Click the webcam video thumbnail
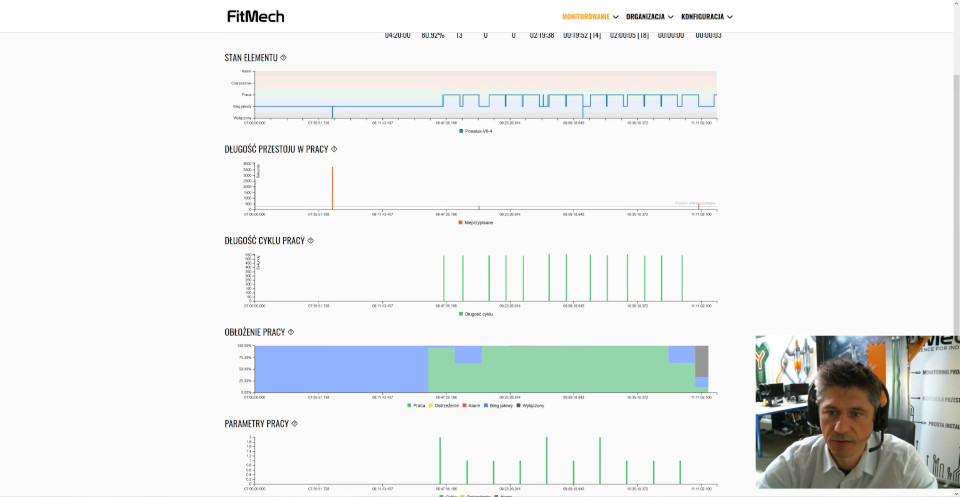The image size is (960, 497). (x=857, y=412)
